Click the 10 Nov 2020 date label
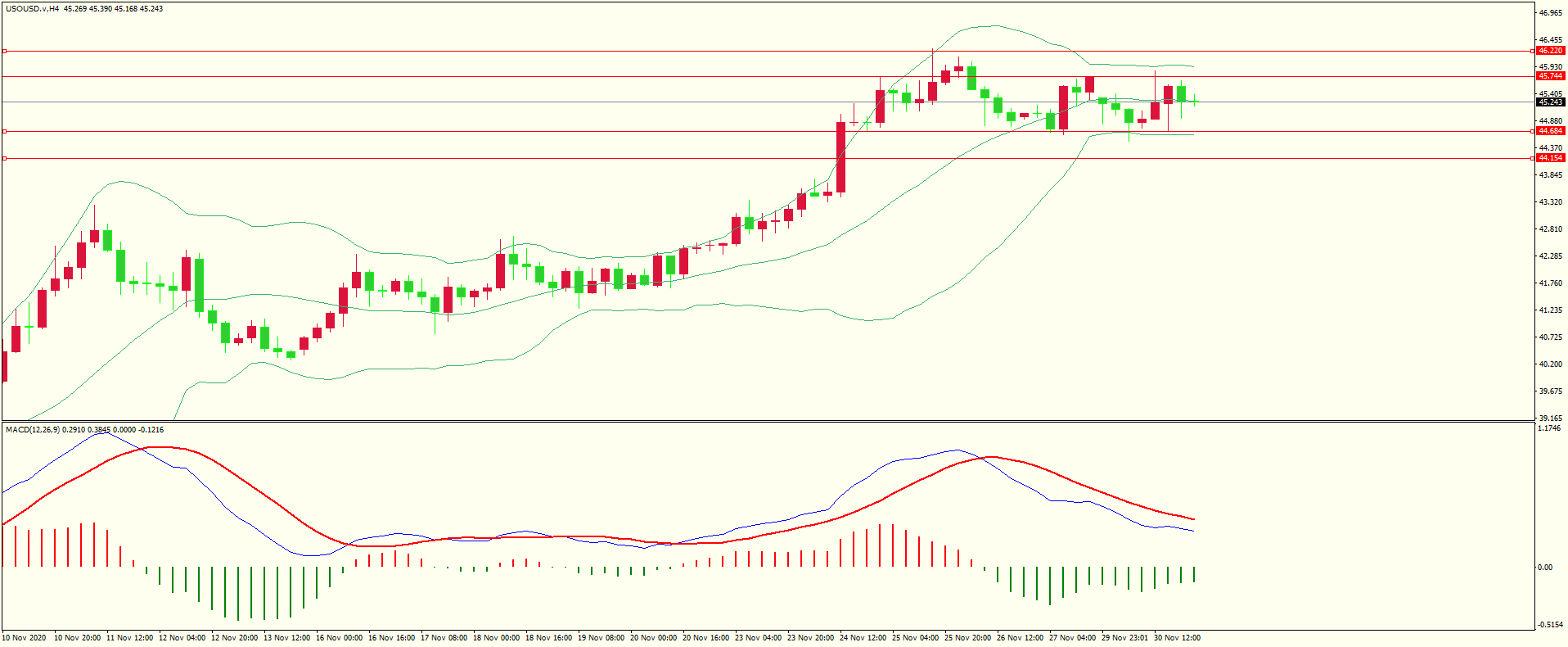 (25, 638)
